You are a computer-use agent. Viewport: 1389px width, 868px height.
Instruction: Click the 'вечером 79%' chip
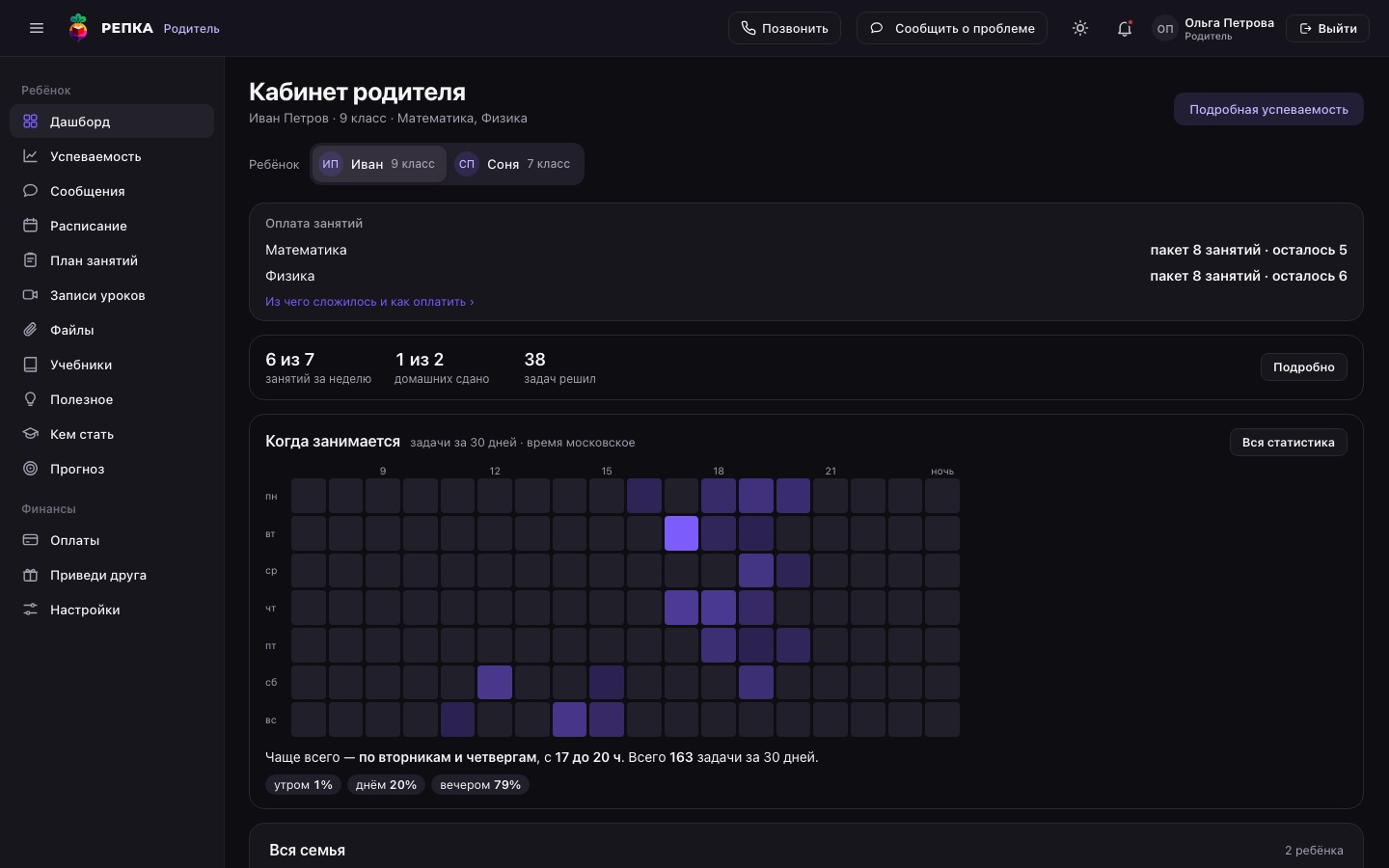(480, 785)
